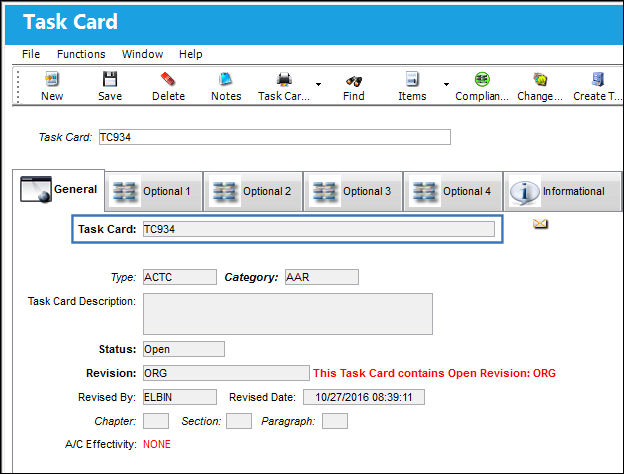Open the File menu

click(x=31, y=54)
